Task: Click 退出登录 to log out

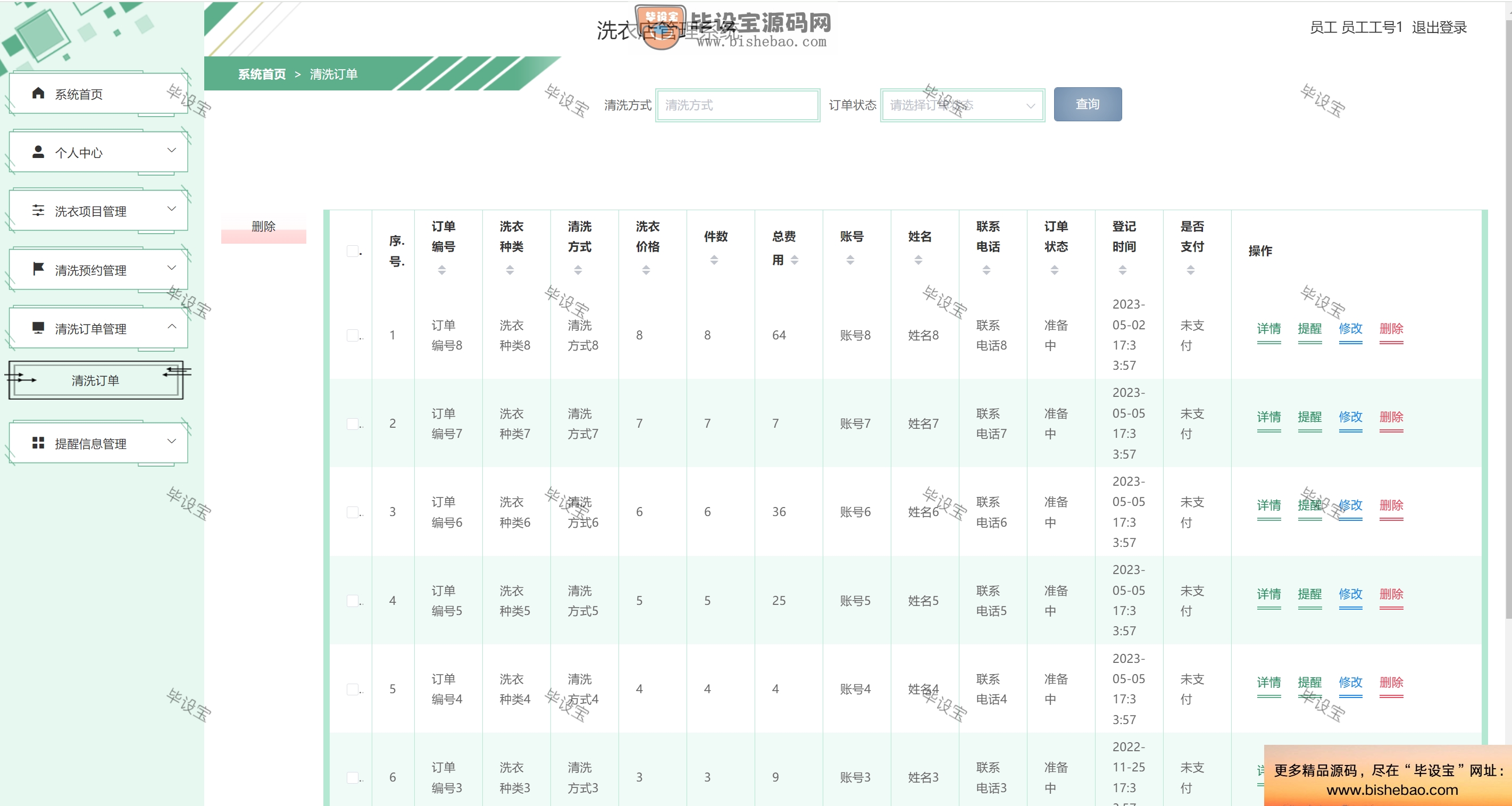Action: (1439, 27)
